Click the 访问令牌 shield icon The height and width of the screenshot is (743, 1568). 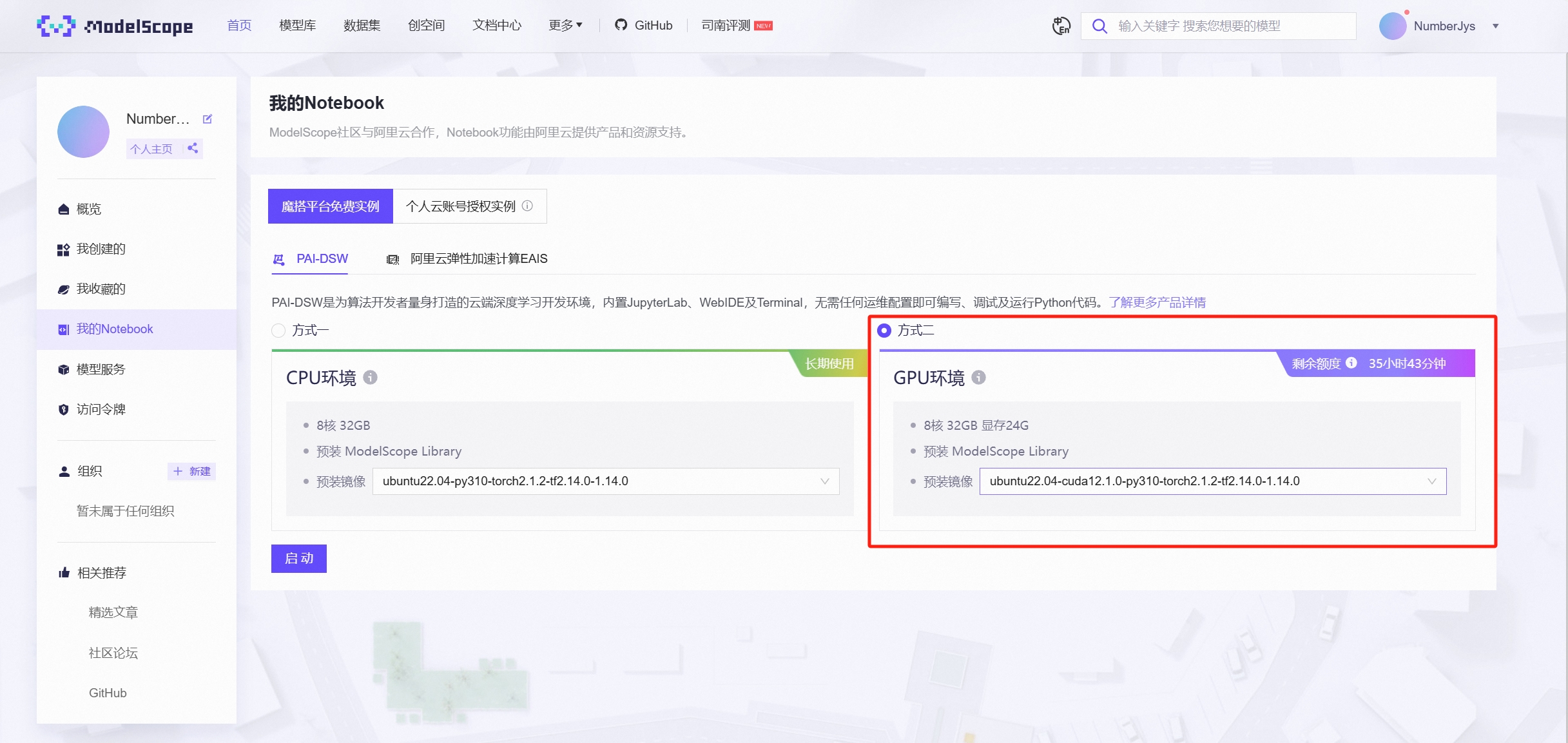(63, 410)
